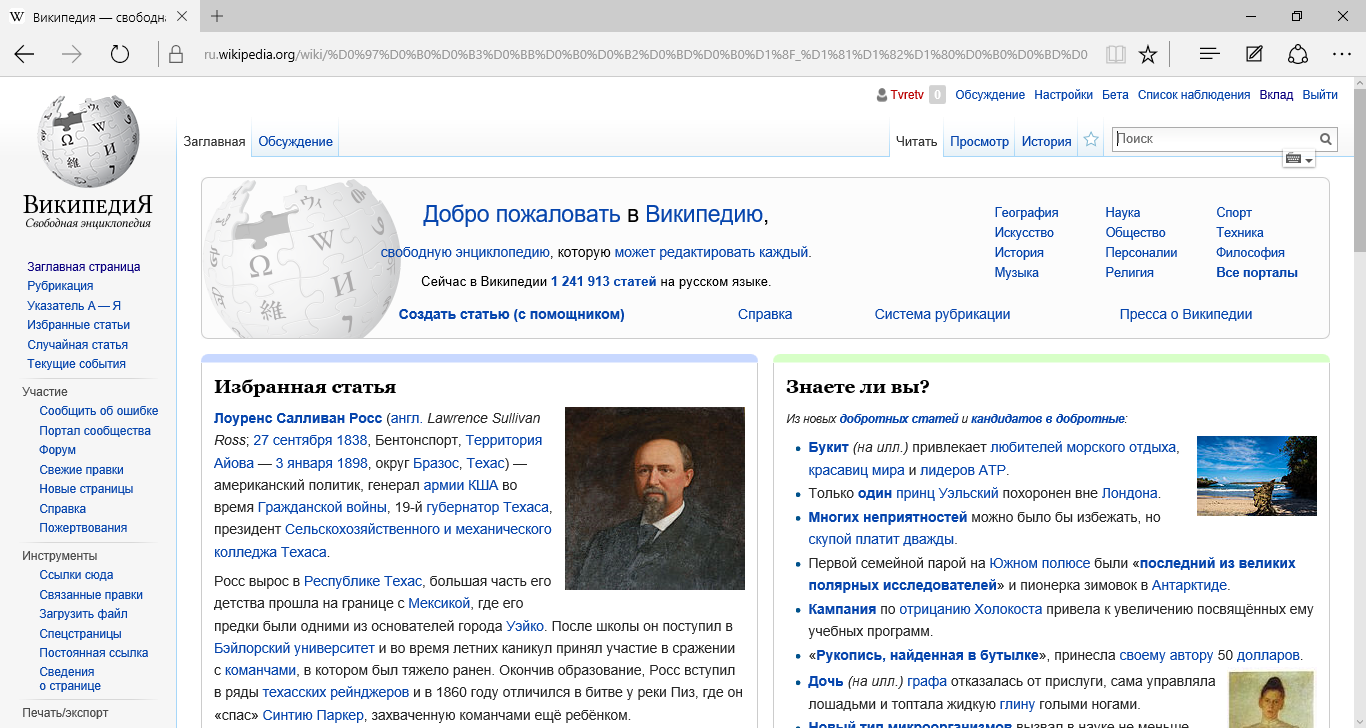Open the История tab
Screen dimensions: 1366x728
(1046, 141)
